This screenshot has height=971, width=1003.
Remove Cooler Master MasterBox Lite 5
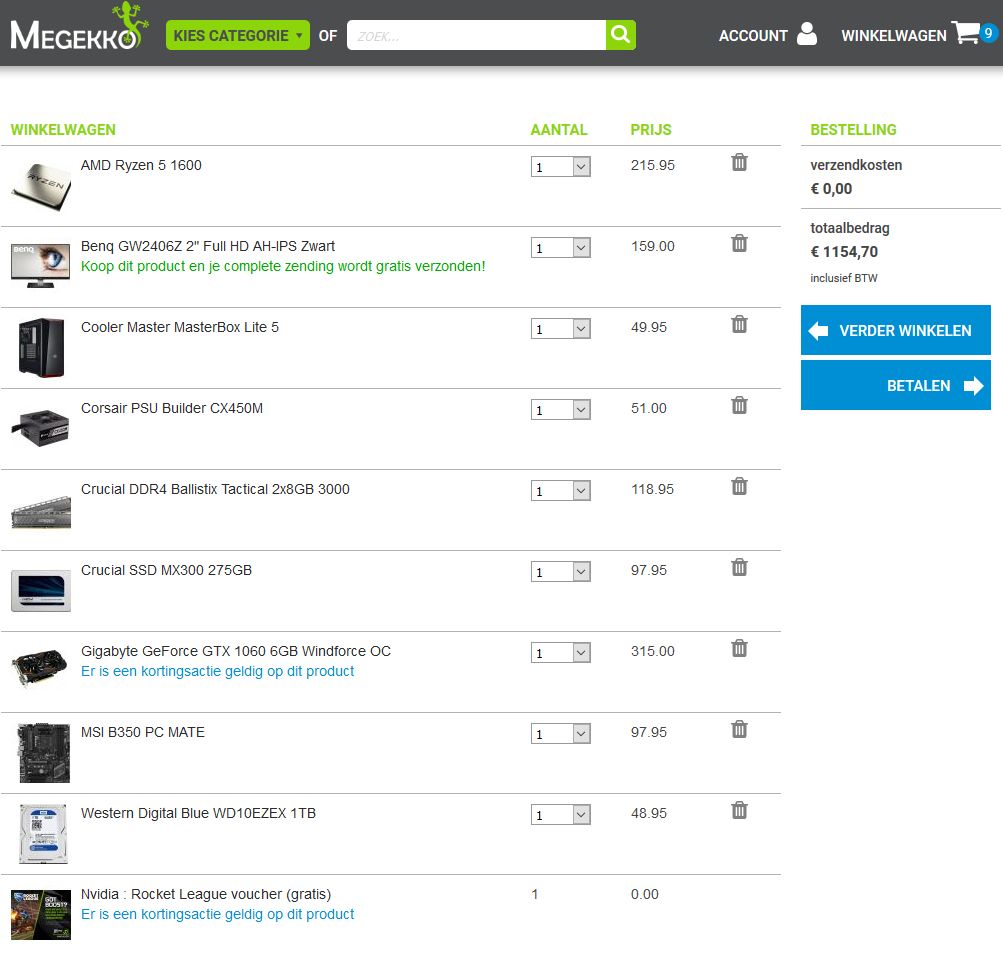[x=739, y=324]
